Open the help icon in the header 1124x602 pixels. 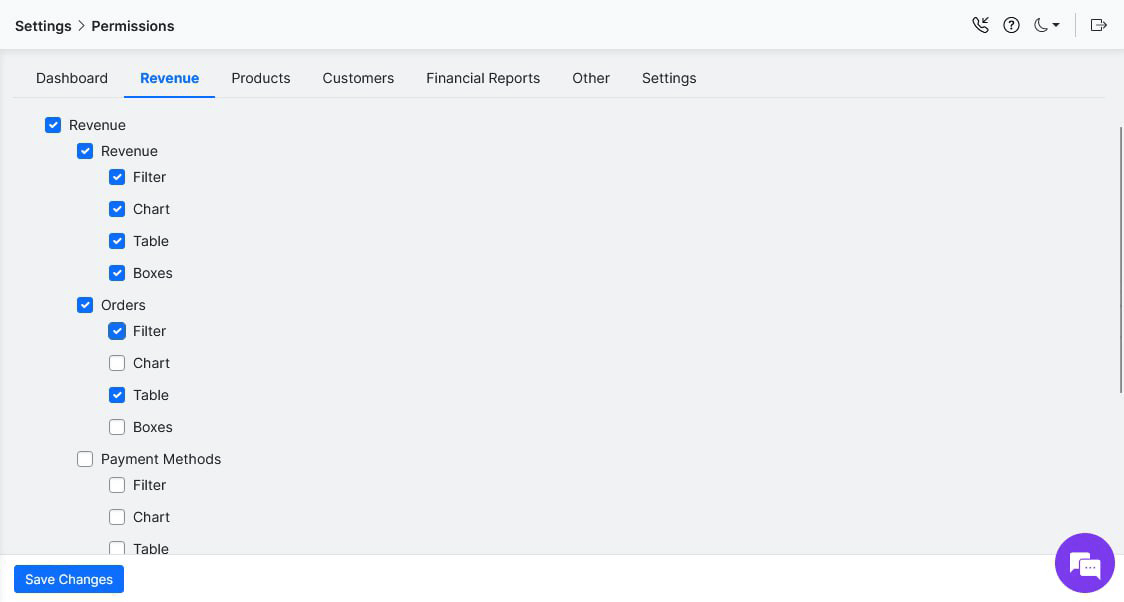pyautogui.click(x=1011, y=25)
